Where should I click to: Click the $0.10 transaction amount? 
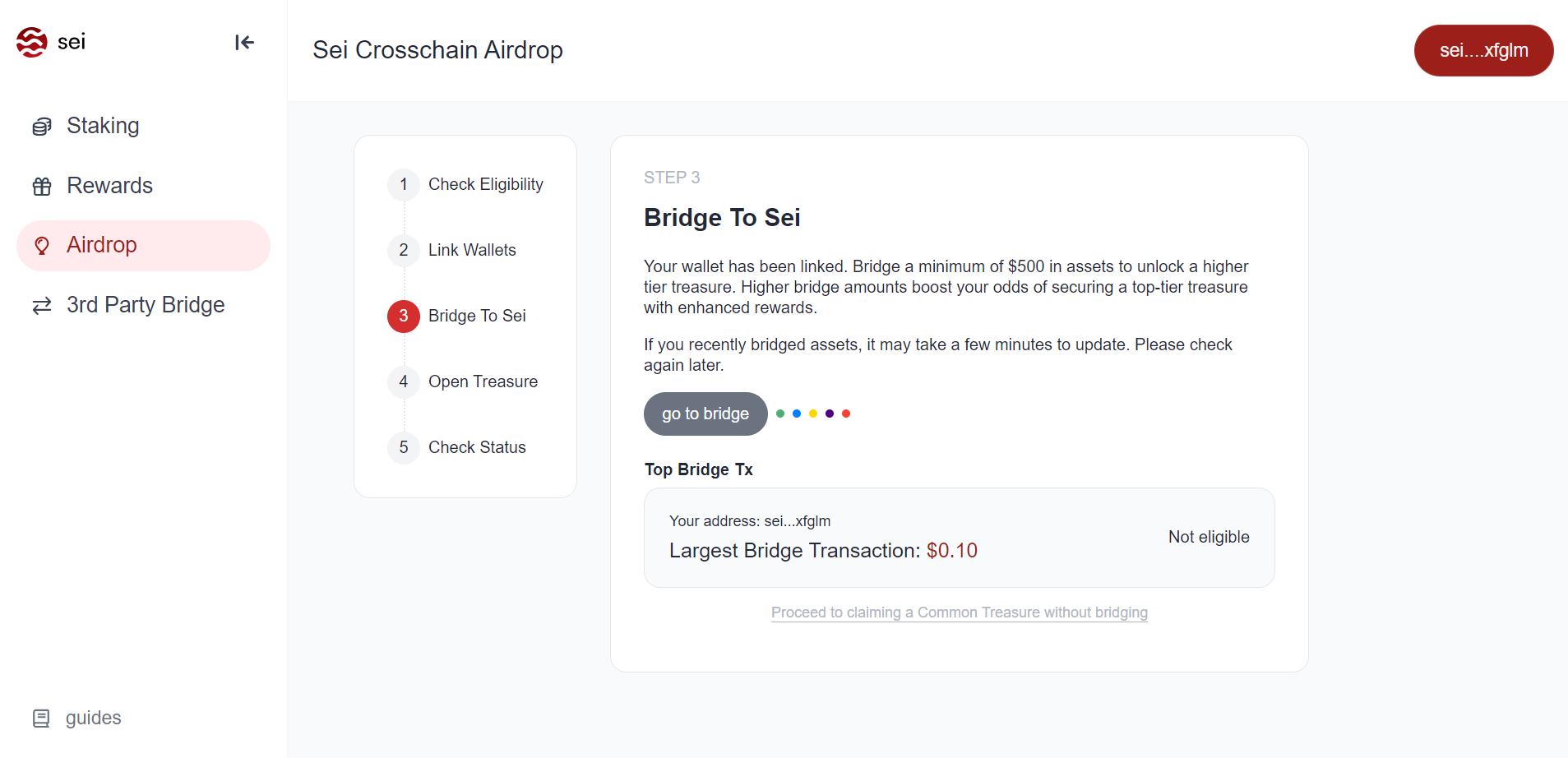pos(952,551)
